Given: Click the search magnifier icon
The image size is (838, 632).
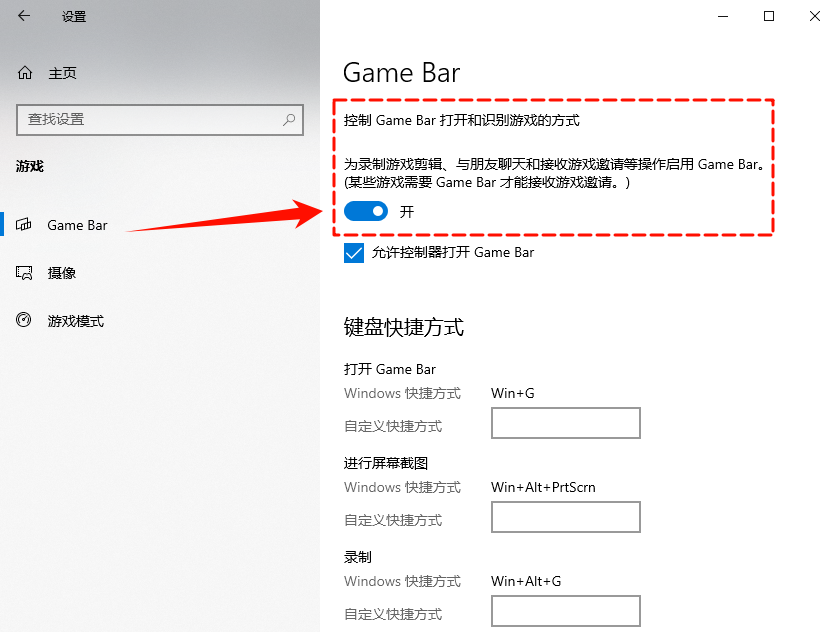Looking at the screenshot, I should click(289, 120).
